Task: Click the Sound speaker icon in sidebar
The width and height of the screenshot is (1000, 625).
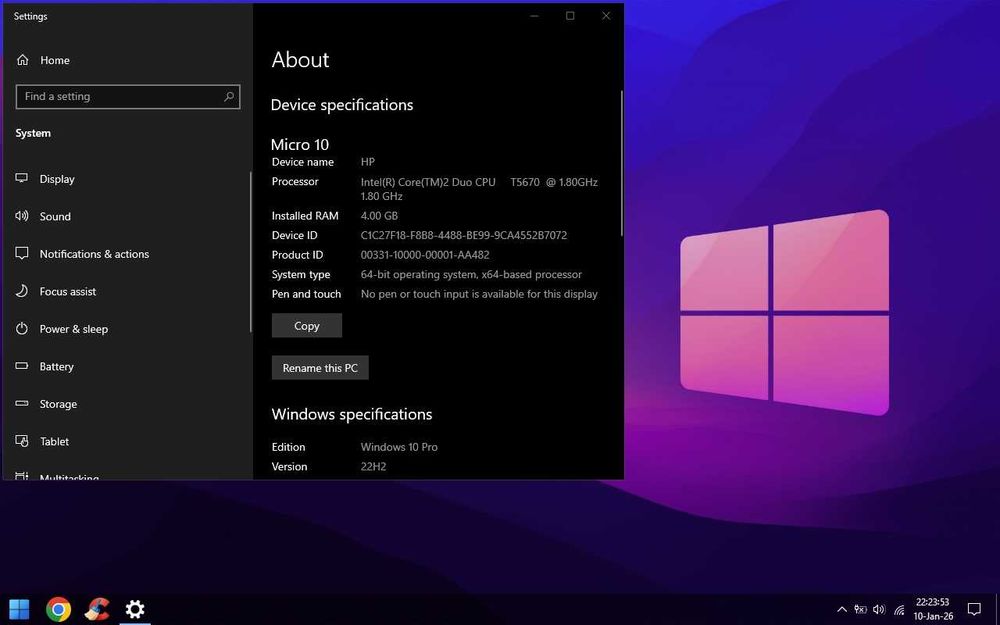Action: (x=22, y=216)
